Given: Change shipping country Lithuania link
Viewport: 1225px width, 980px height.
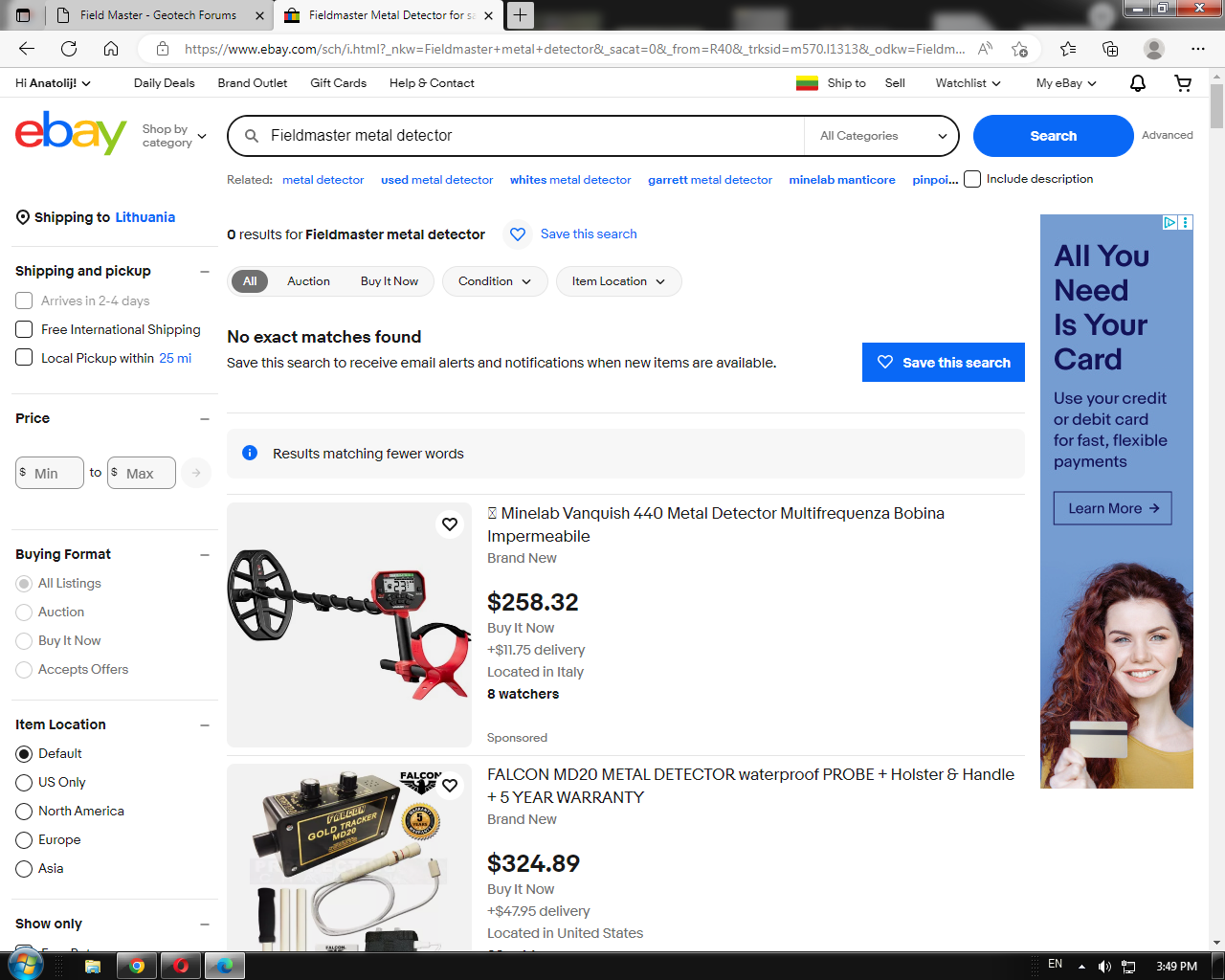Looking at the screenshot, I should tap(145, 217).
